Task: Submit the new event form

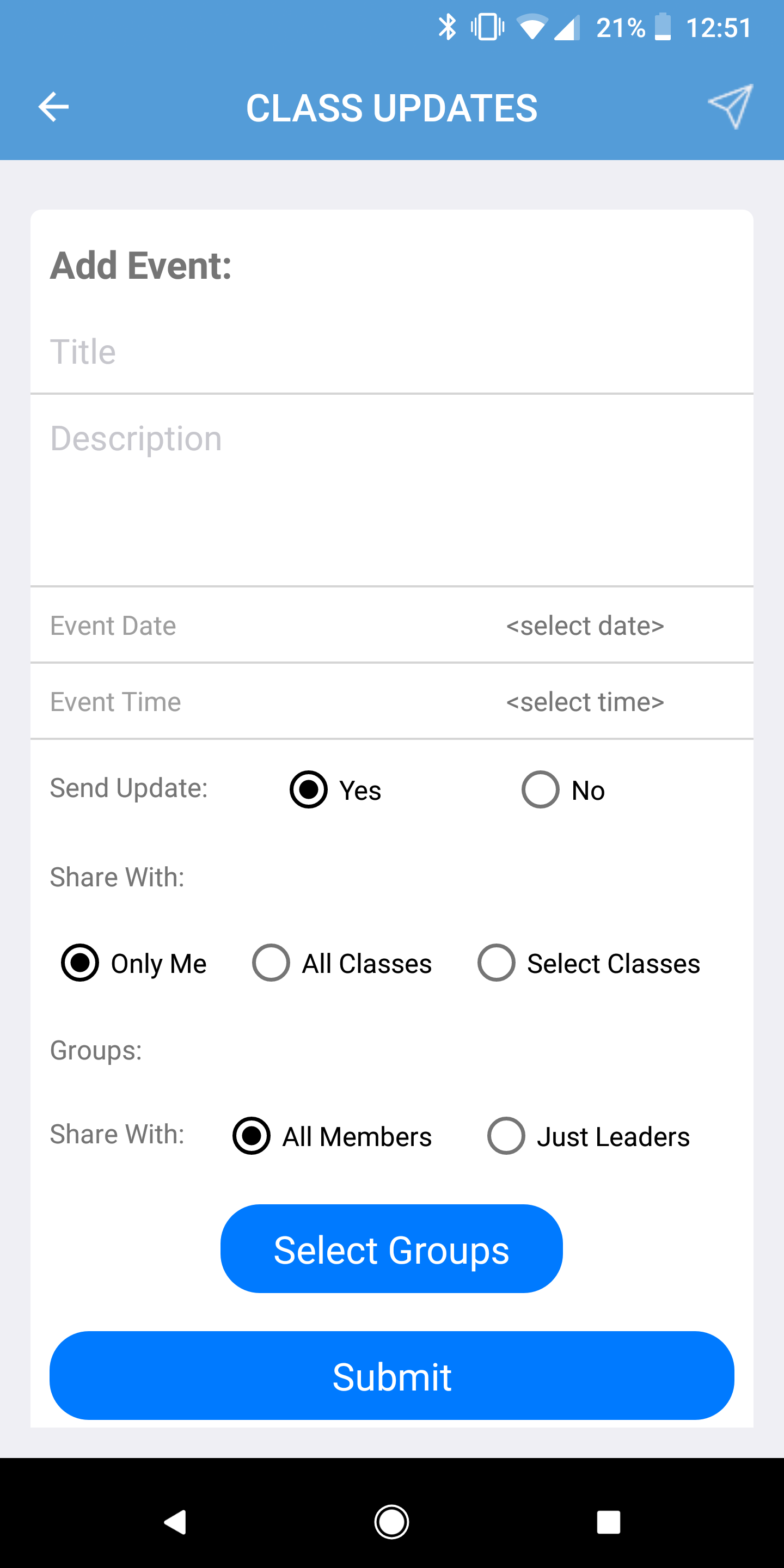Action: pyautogui.click(x=392, y=1376)
